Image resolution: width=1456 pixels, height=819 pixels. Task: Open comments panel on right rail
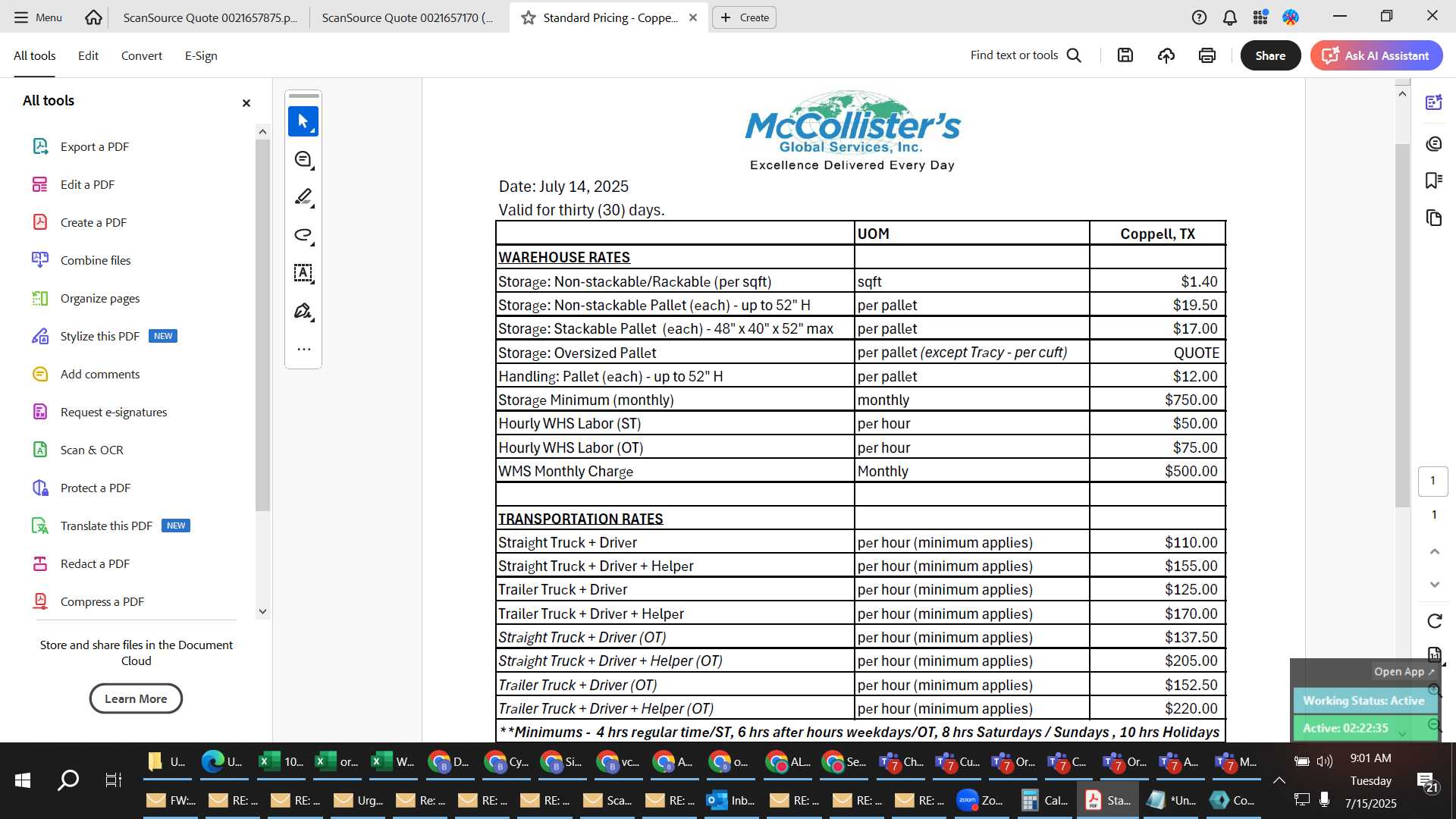(x=1433, y=143)
